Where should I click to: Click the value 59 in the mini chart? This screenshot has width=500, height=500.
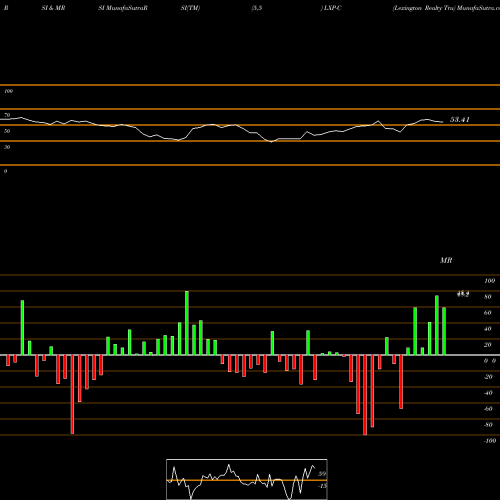pos(322,474)
